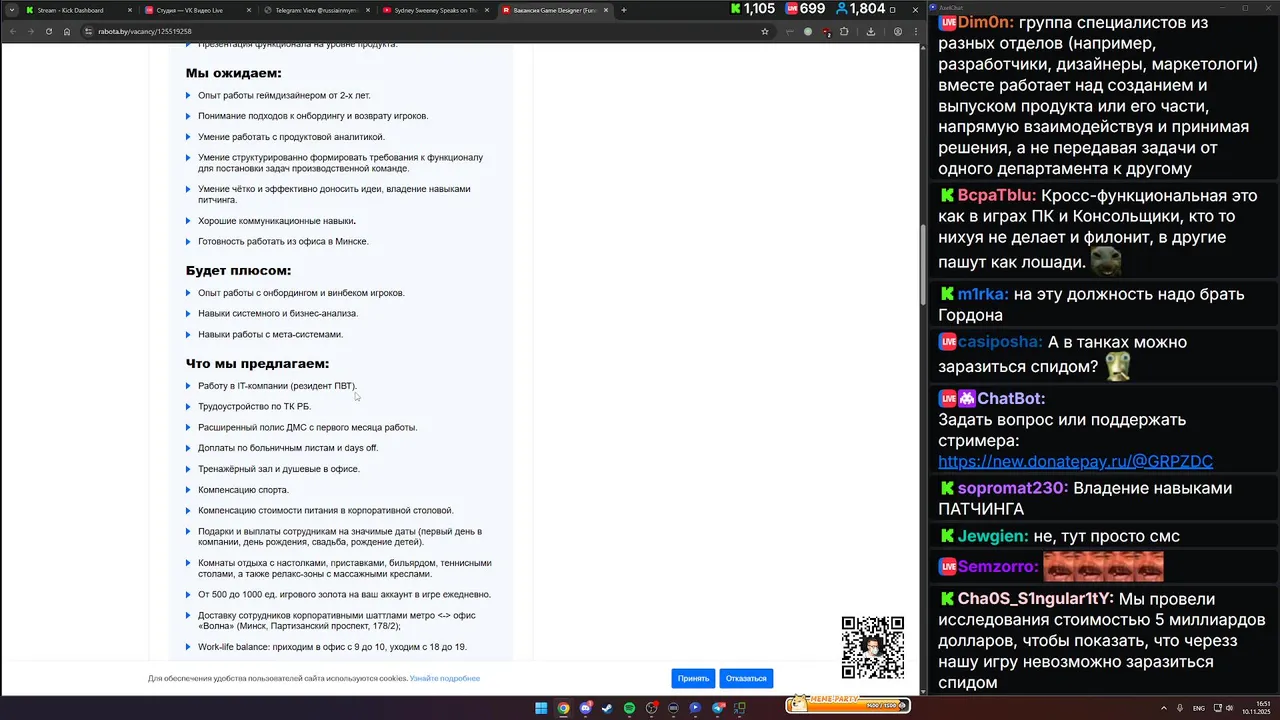Click the Meme Party progress bar

(x=847, y=704)
